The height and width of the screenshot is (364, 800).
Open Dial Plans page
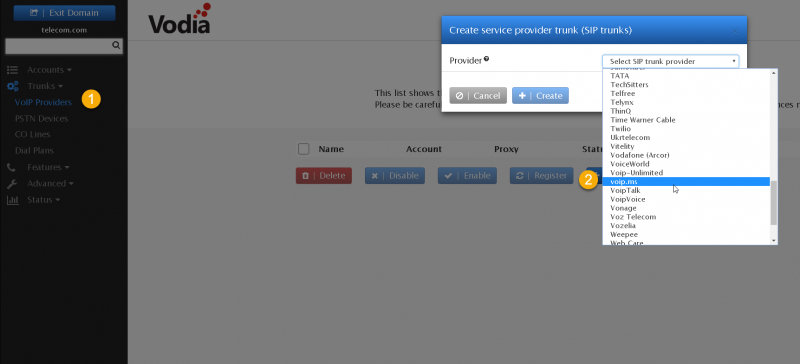[x=34, y=151]
